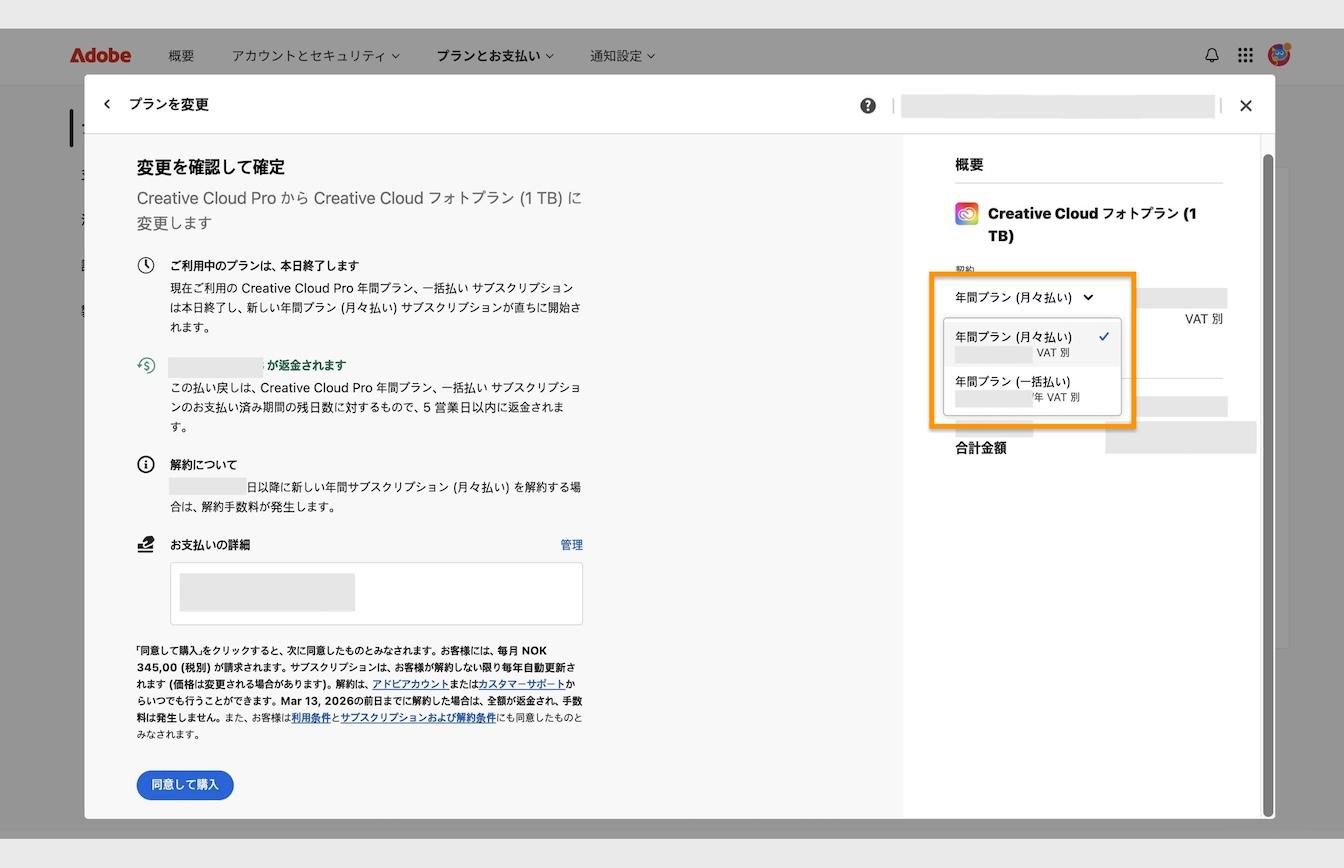Open the 年間プラン (月々払い) plan dropdown

1022,297
